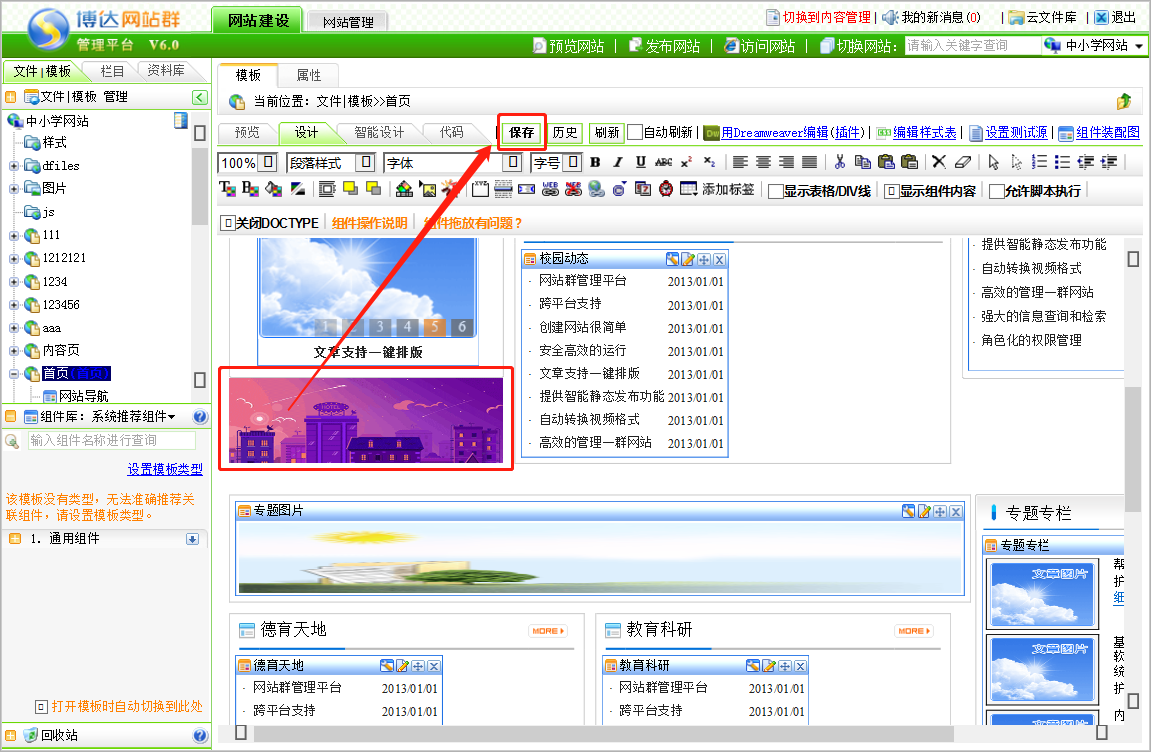Open the 设置模板类型 link
Viewport: 1151px width, 752px height.
pyautogui.click(x=165, y=469)
